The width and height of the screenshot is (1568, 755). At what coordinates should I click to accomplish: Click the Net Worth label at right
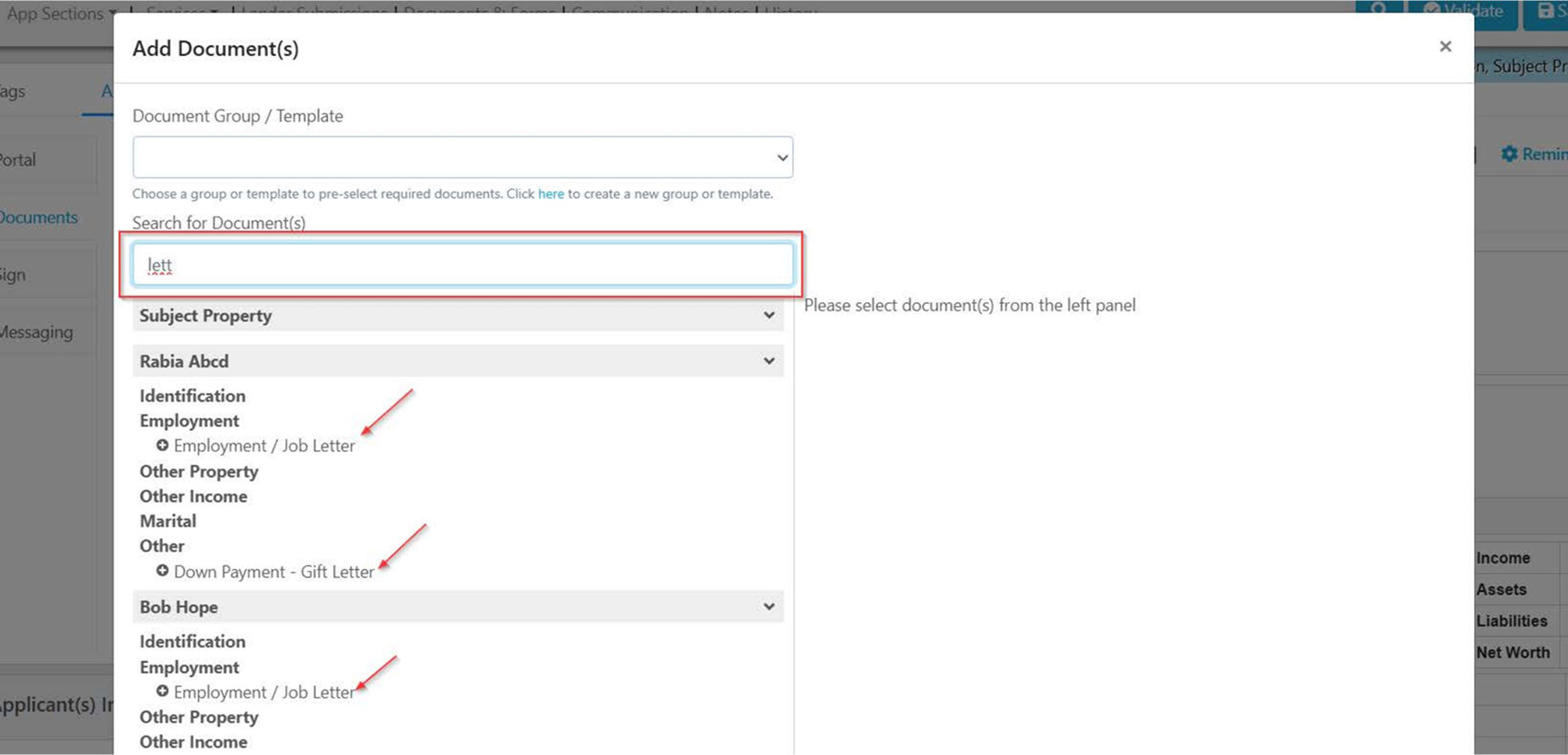tap(1513, 653)
